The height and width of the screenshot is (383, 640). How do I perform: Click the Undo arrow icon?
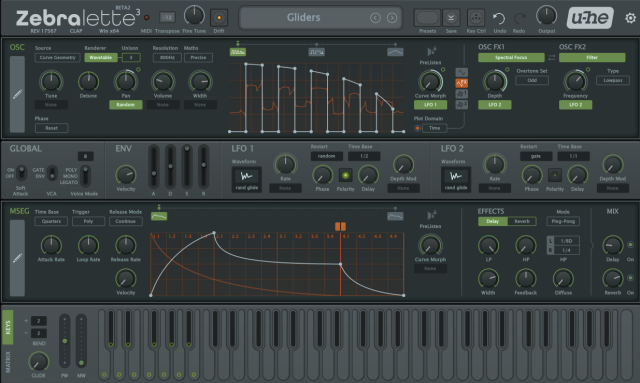click(x=499, y=18)
